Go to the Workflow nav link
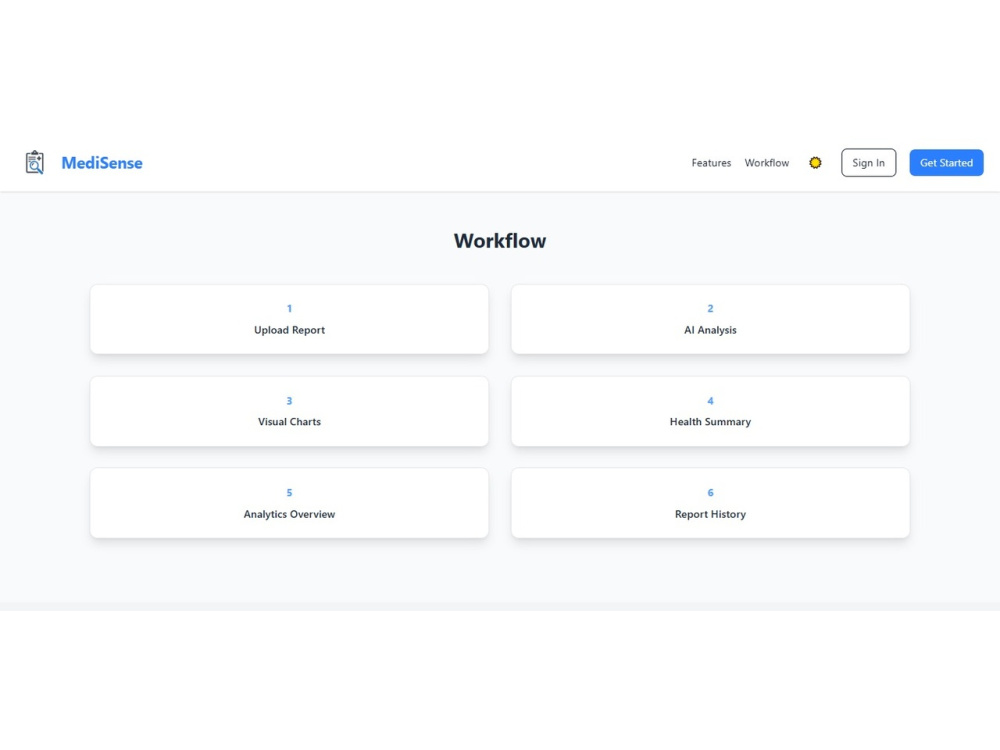 pyautogui.click(x=767, y=163)
